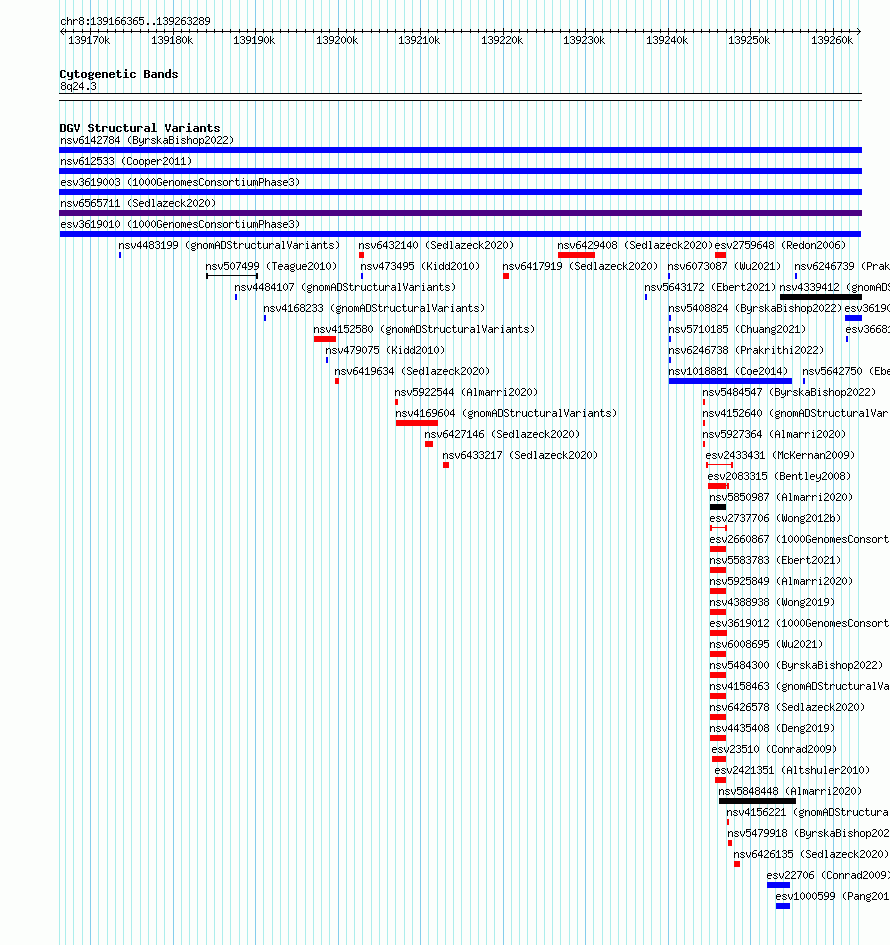
Task: Click nsv4168233 gnomAD variant label
Action: point(374,309)
